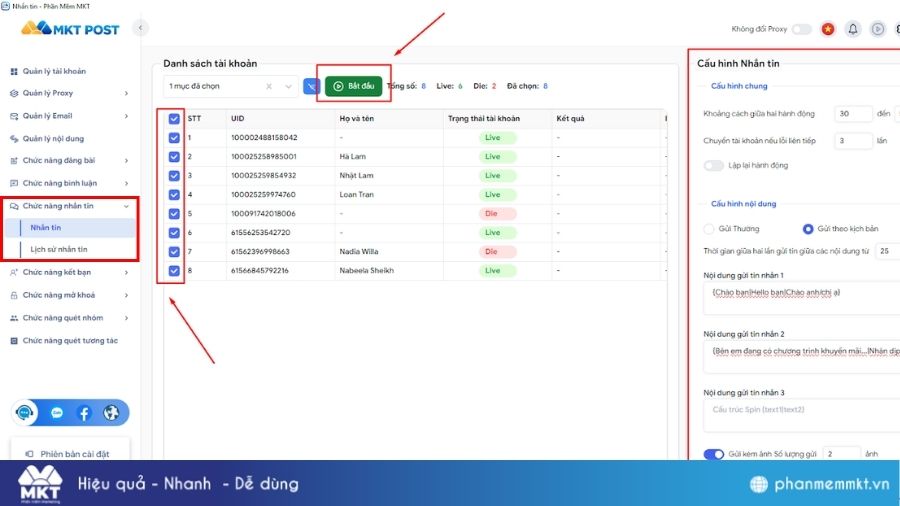The image size is (900, 506).
Task: Clear selection with the X in dropdown
Action: point(269,87)
